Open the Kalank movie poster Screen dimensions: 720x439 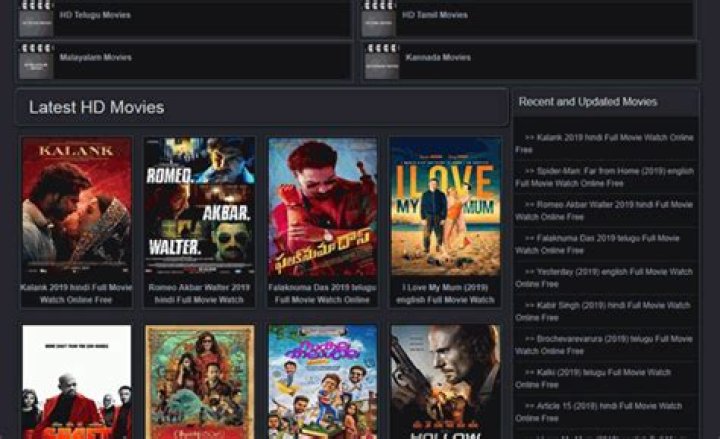pyautogui.click(x=76, y=207)
